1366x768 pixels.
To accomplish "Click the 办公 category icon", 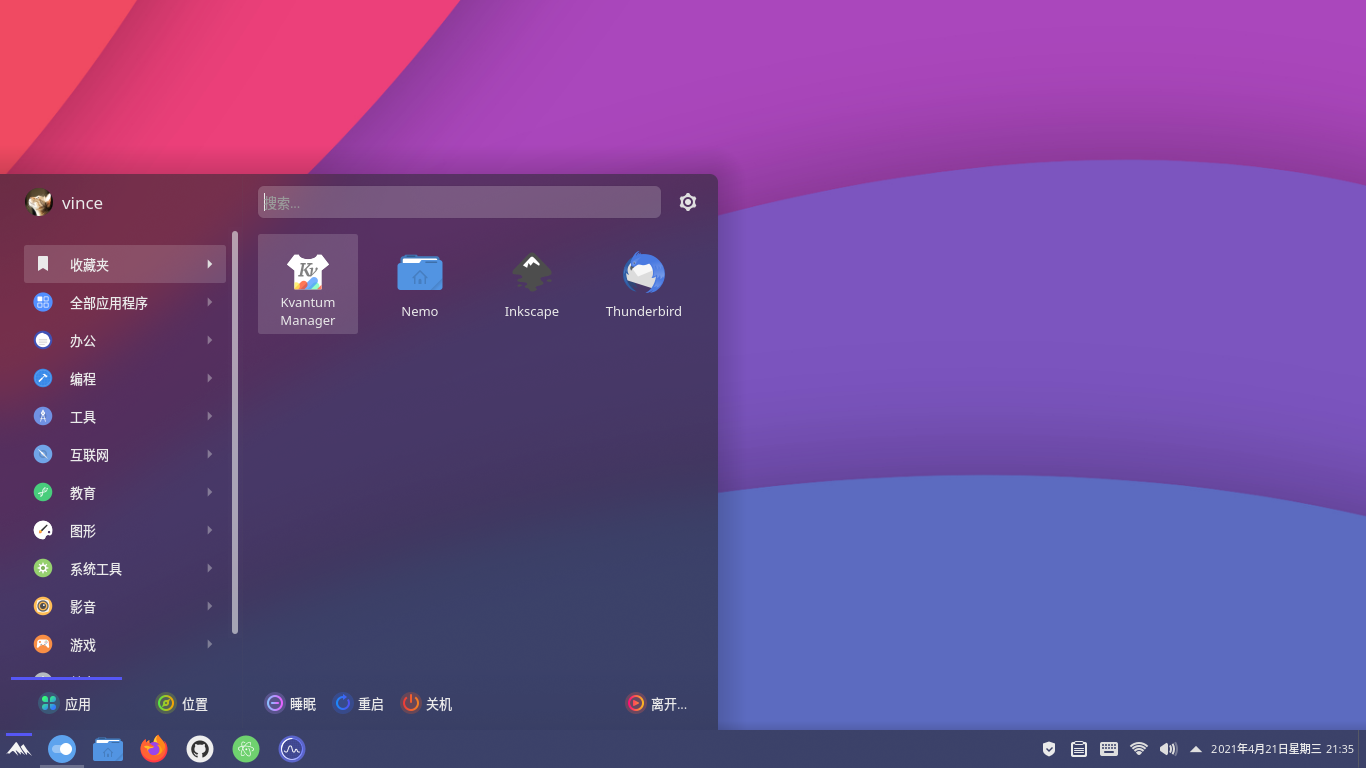I will pyautogui.click(x=43, y=340).
